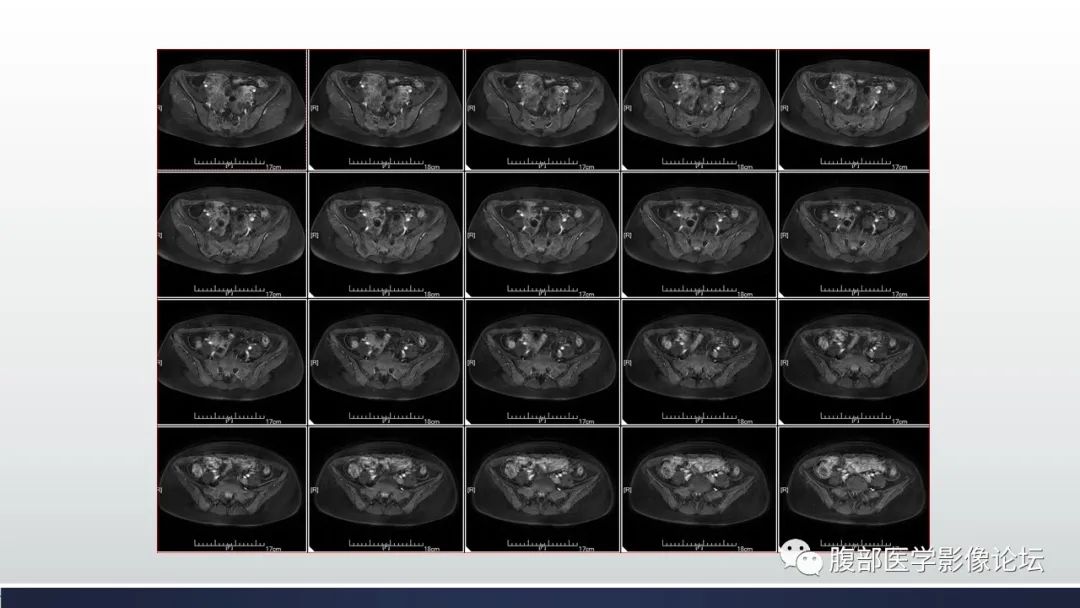This screenshot has height=608, width=1080.
Task: Open the second MRI slice in the top row
Action: coord(386,105)
